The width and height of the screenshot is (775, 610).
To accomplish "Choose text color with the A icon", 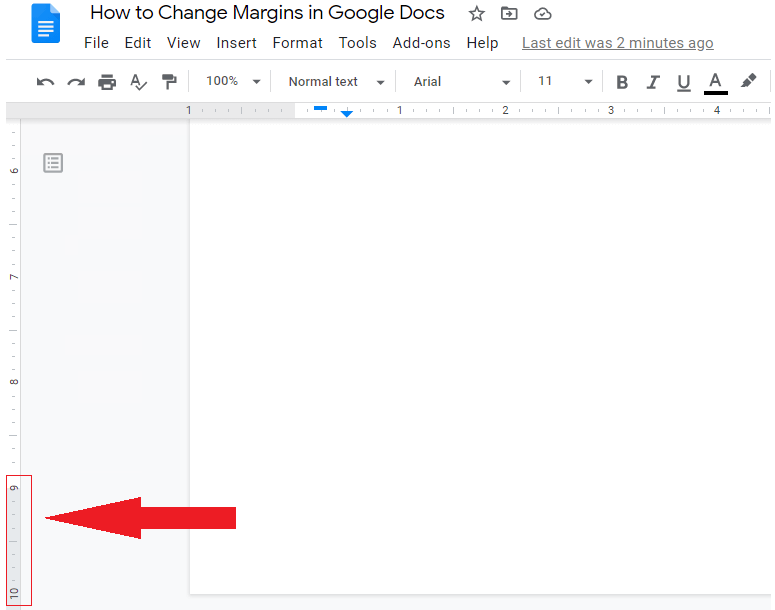I will tap(715, 82).
